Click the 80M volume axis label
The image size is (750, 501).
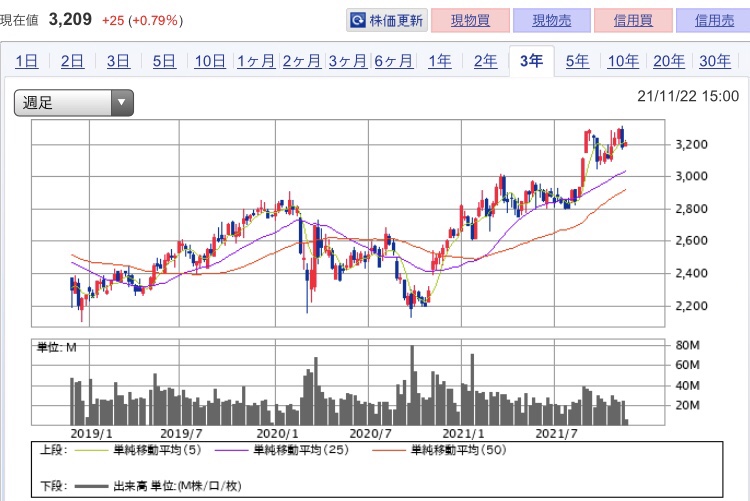click(688, 345)
